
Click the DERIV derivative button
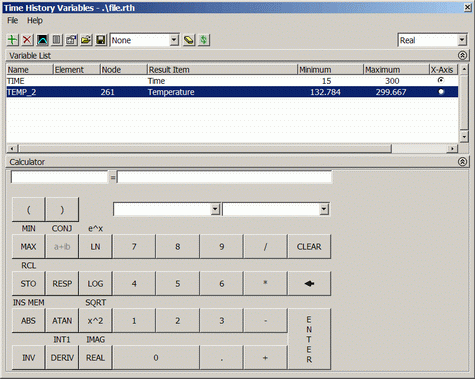point(62,357)
